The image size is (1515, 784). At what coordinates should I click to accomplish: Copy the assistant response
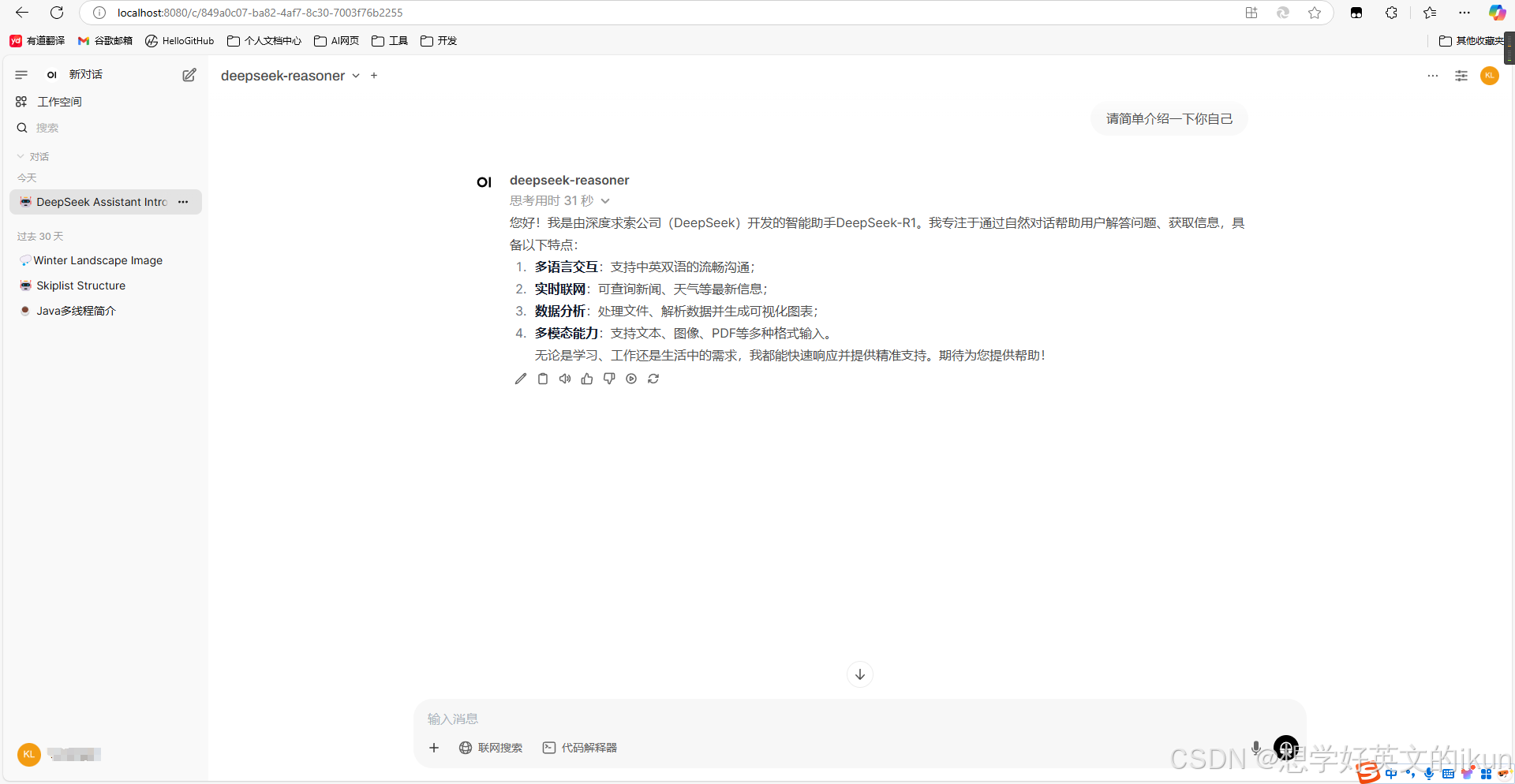tap(543, 379)
